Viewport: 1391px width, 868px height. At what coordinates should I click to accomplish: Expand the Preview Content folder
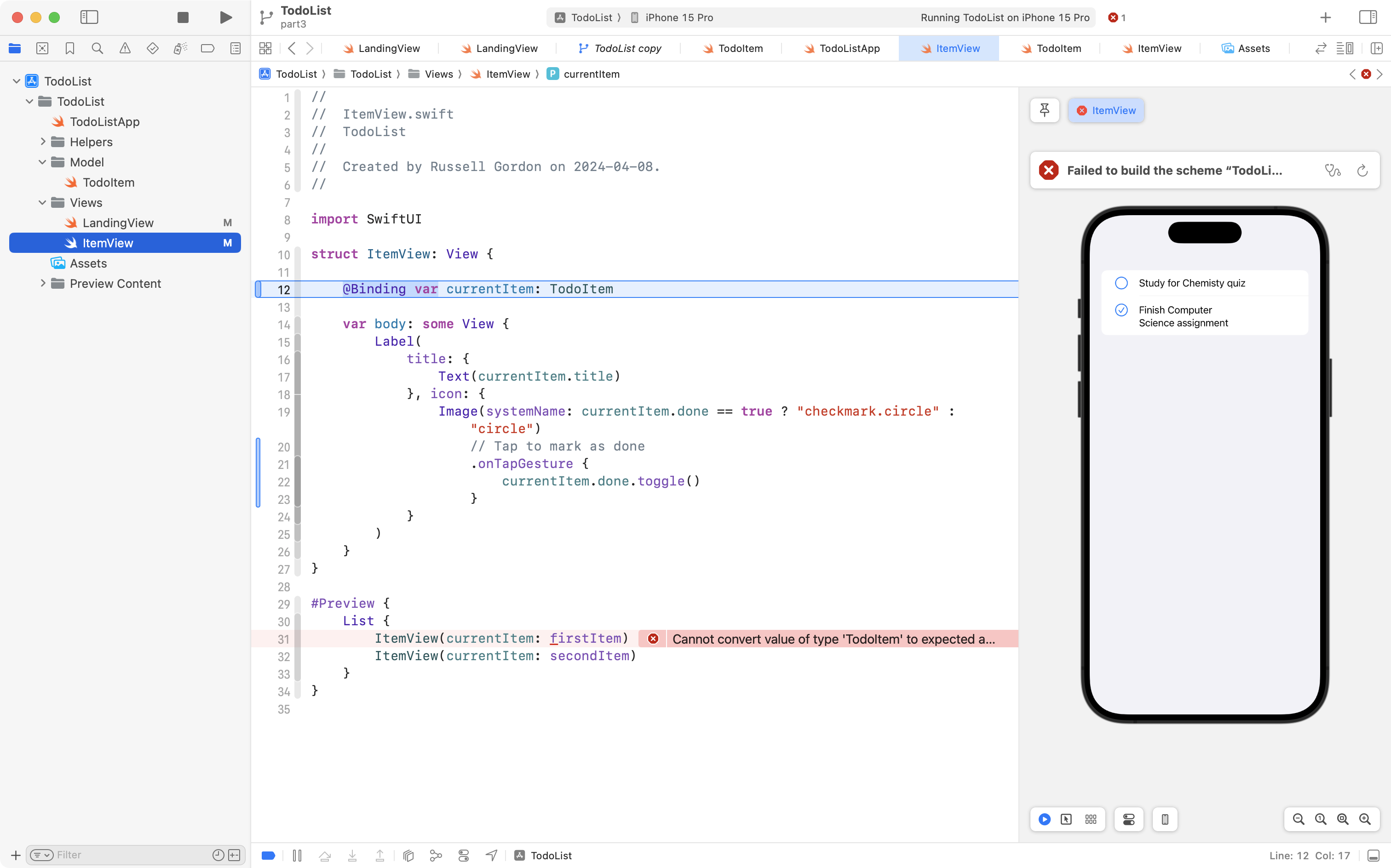[42, 284]
